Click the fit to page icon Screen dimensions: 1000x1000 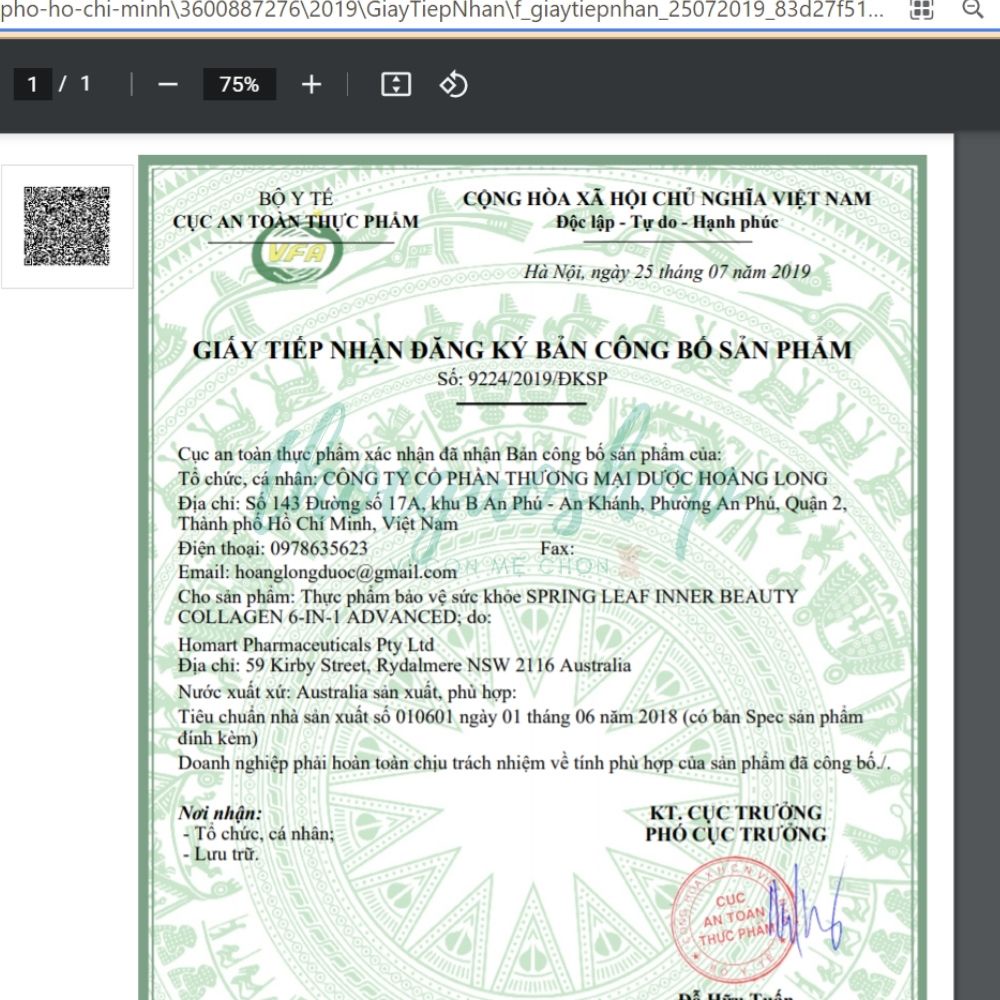click(396, 85)
